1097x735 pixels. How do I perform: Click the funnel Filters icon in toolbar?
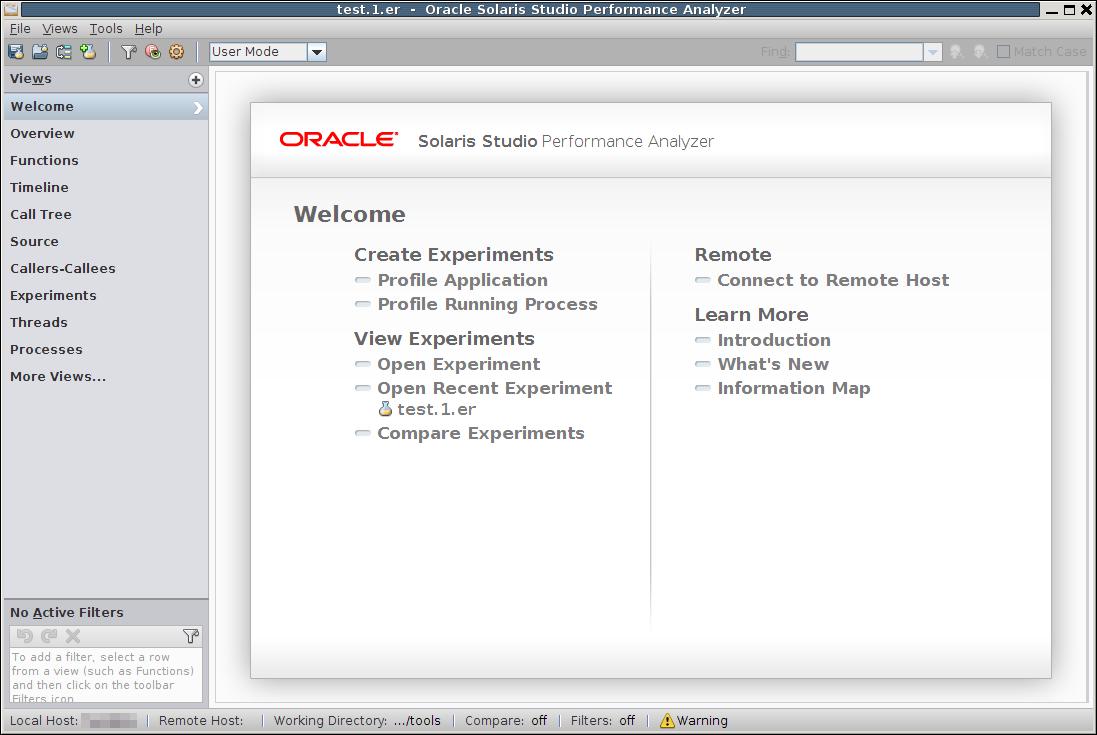pos(129,52)
